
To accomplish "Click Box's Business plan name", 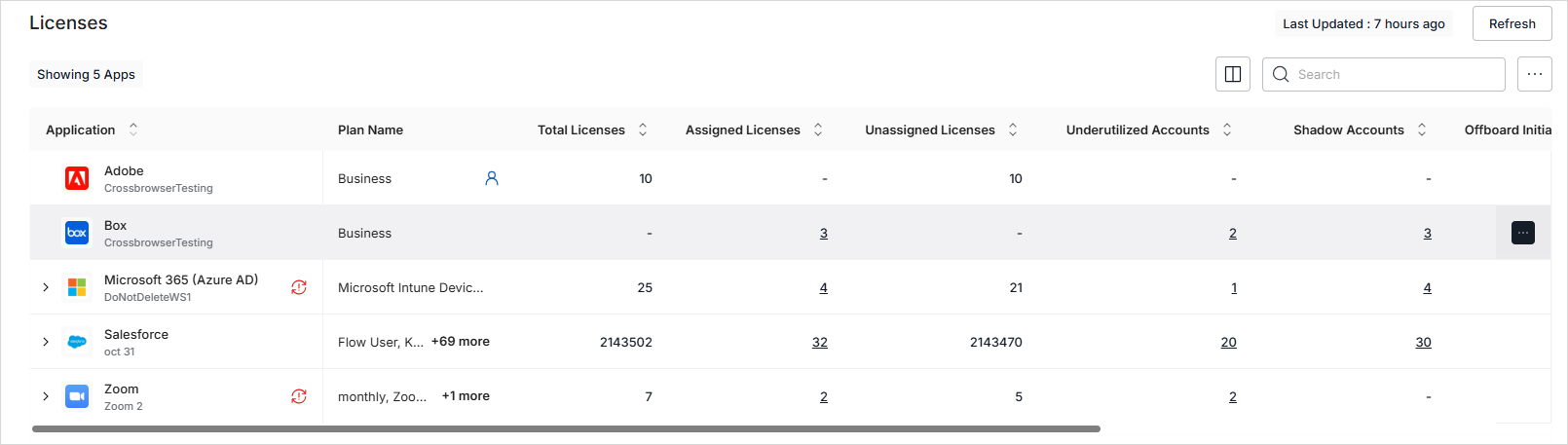I will pos(364,233).
